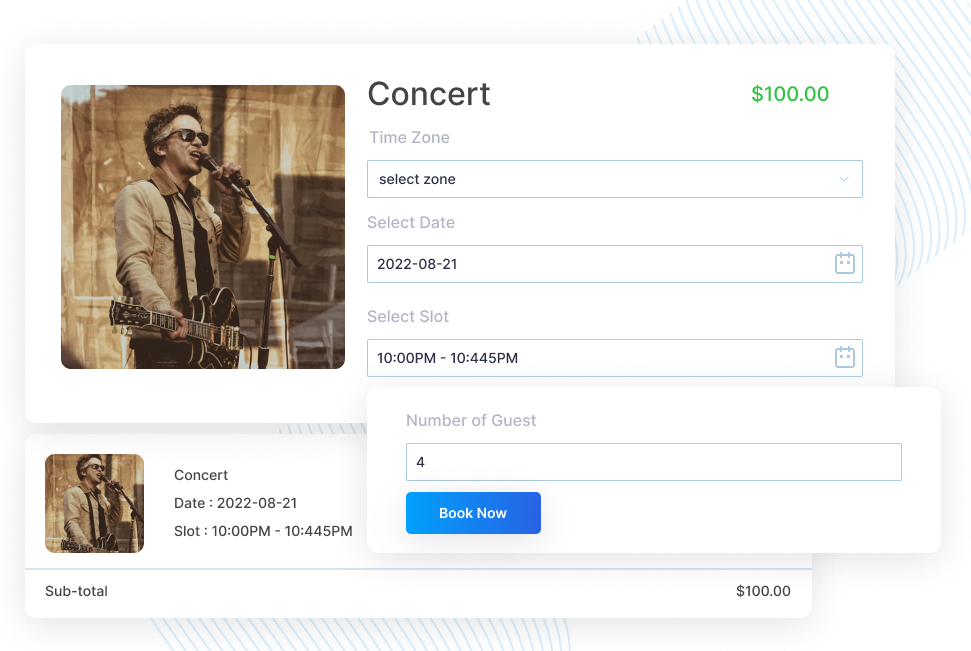Image resolution: width=971 pixels, height=651 pixels.
Task: Open the calendar icon beside Select Date
Action: point(845,263)
